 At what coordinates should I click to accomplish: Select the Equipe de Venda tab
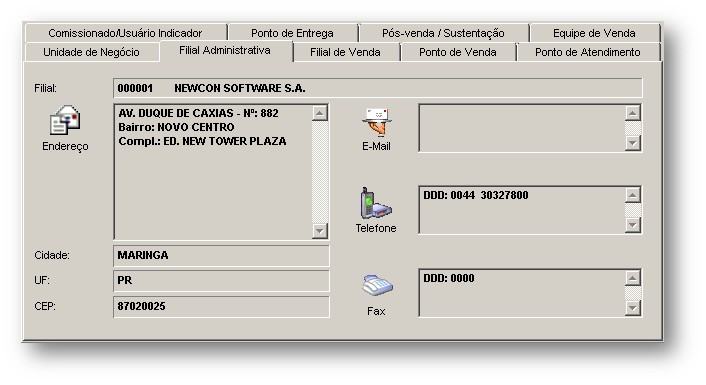594,33
